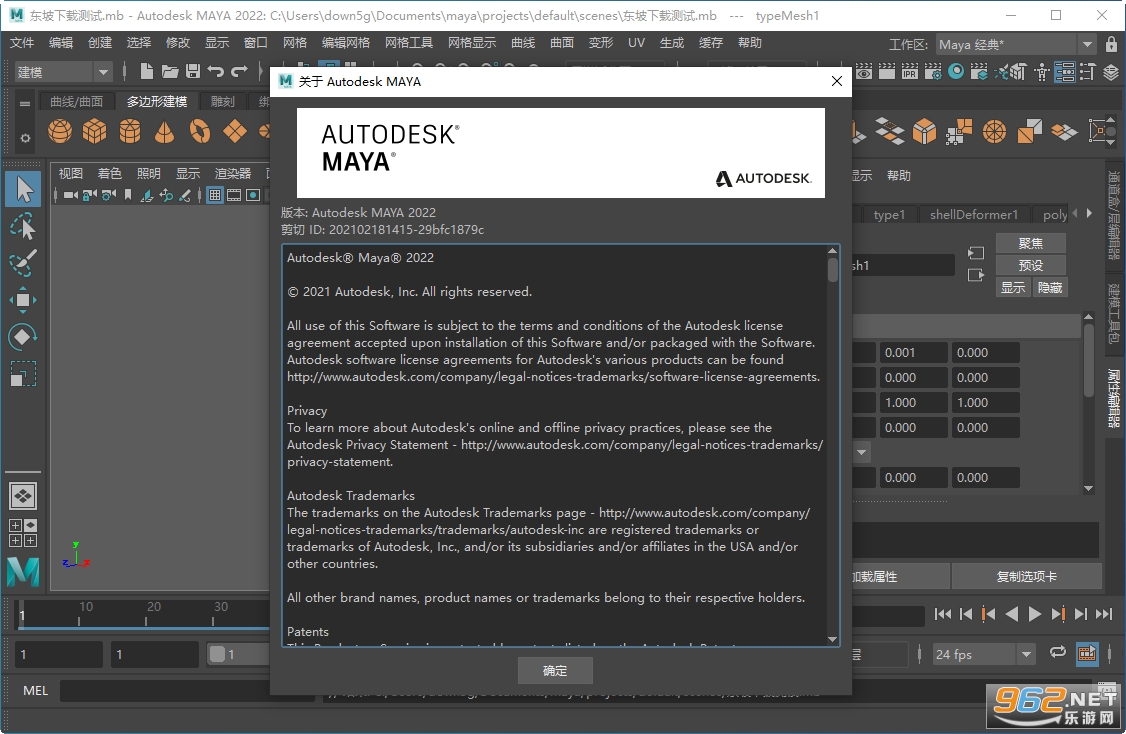The width and height of the screenshot is (1126, 734).
Task: Create a polygon cylinder from shelf
Action: 130,131
